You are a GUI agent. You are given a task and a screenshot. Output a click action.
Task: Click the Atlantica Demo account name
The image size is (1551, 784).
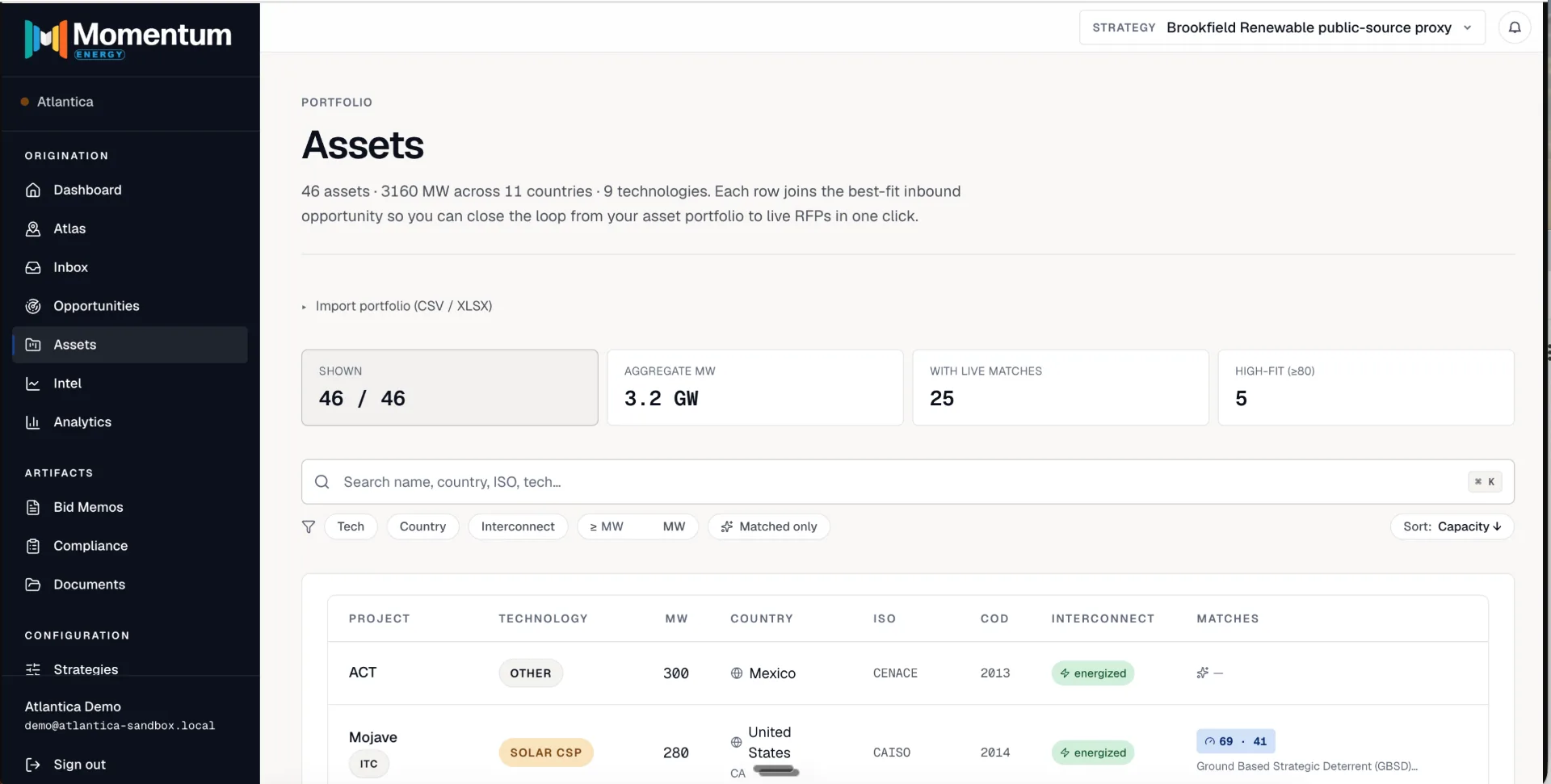tap(73, 706)
